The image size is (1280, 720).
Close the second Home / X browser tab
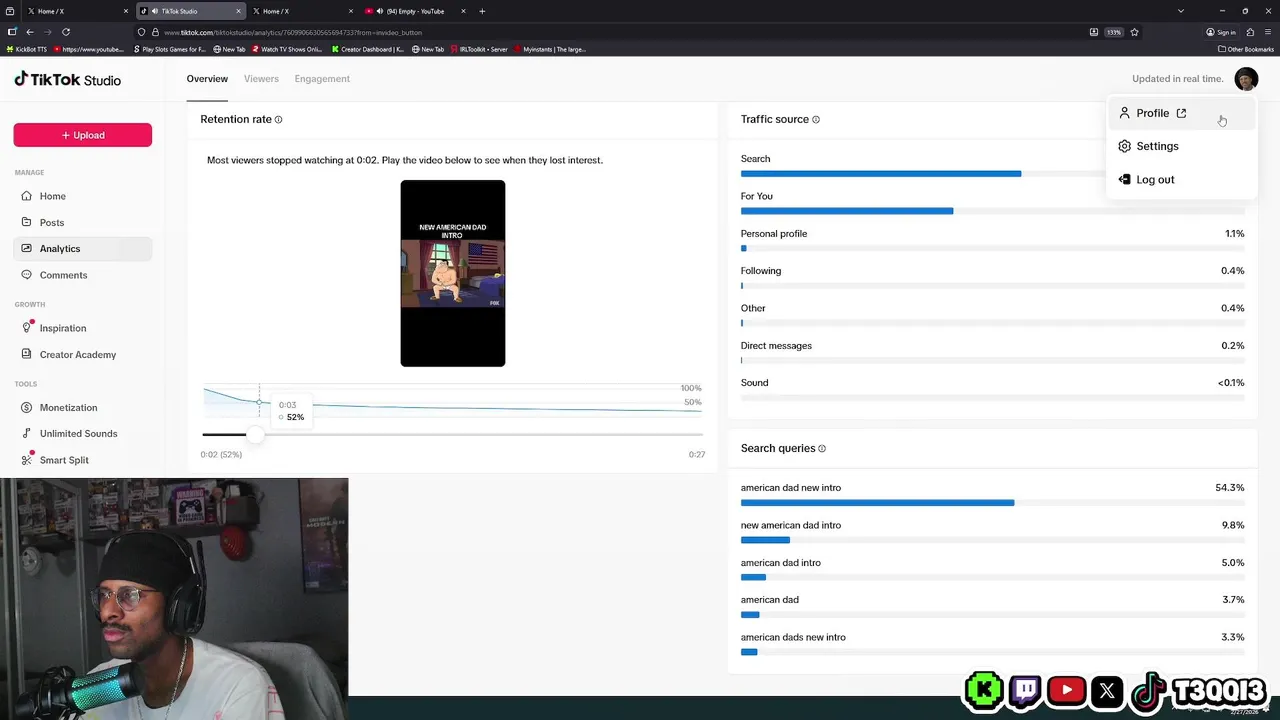(x=350, y=11)
